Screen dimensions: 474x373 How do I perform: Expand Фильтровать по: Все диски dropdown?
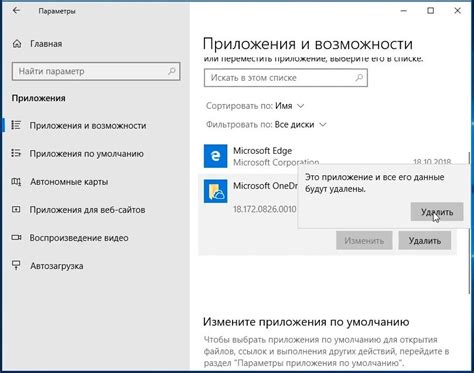266,125
